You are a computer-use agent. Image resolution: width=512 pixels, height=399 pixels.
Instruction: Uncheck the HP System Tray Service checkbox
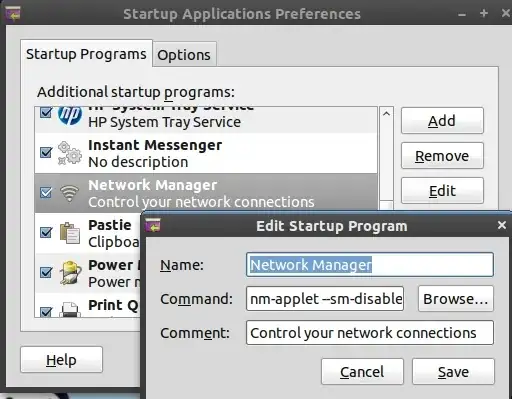pos(46,112)
